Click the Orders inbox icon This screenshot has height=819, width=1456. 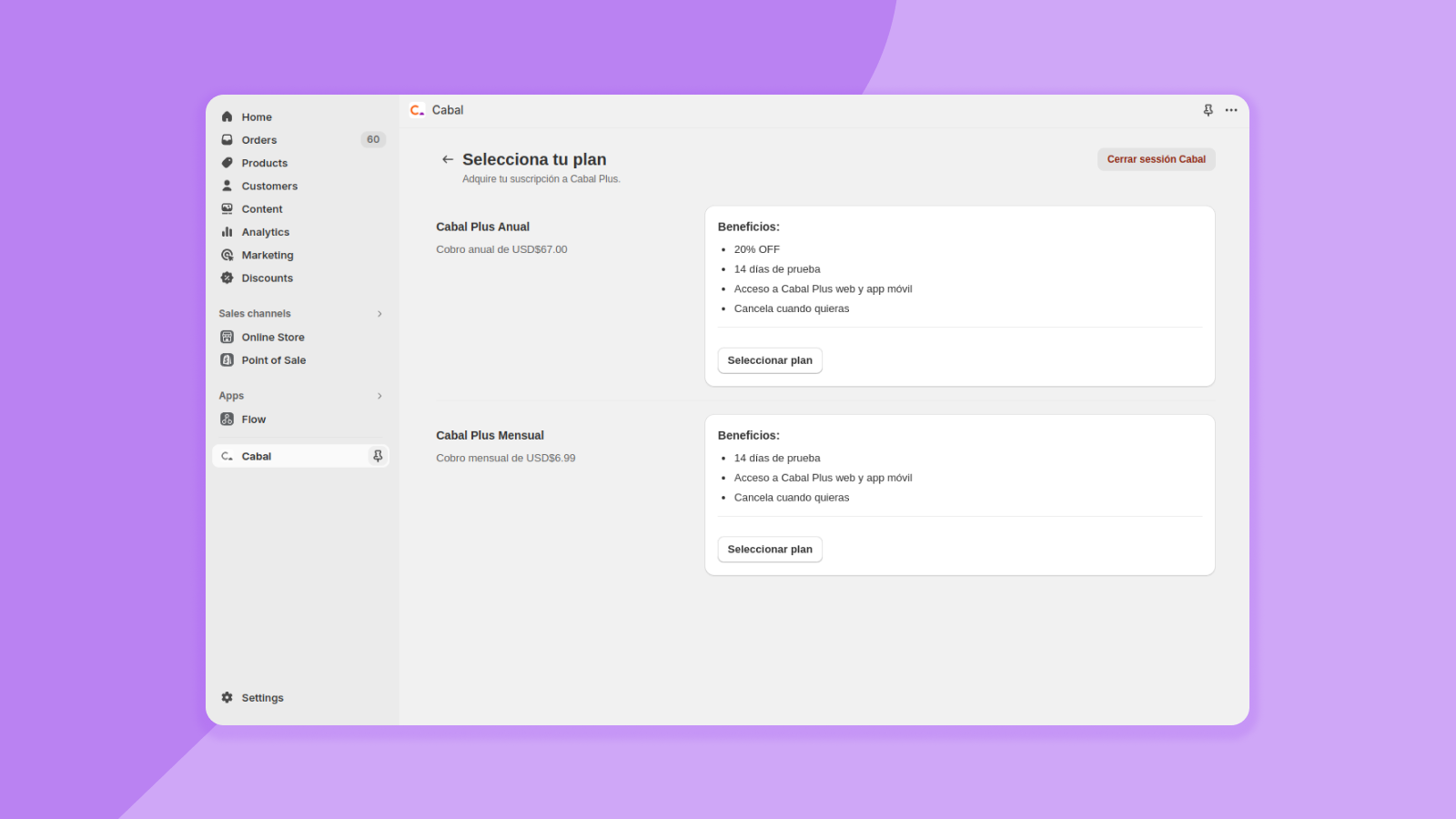(x=227, y=139)
